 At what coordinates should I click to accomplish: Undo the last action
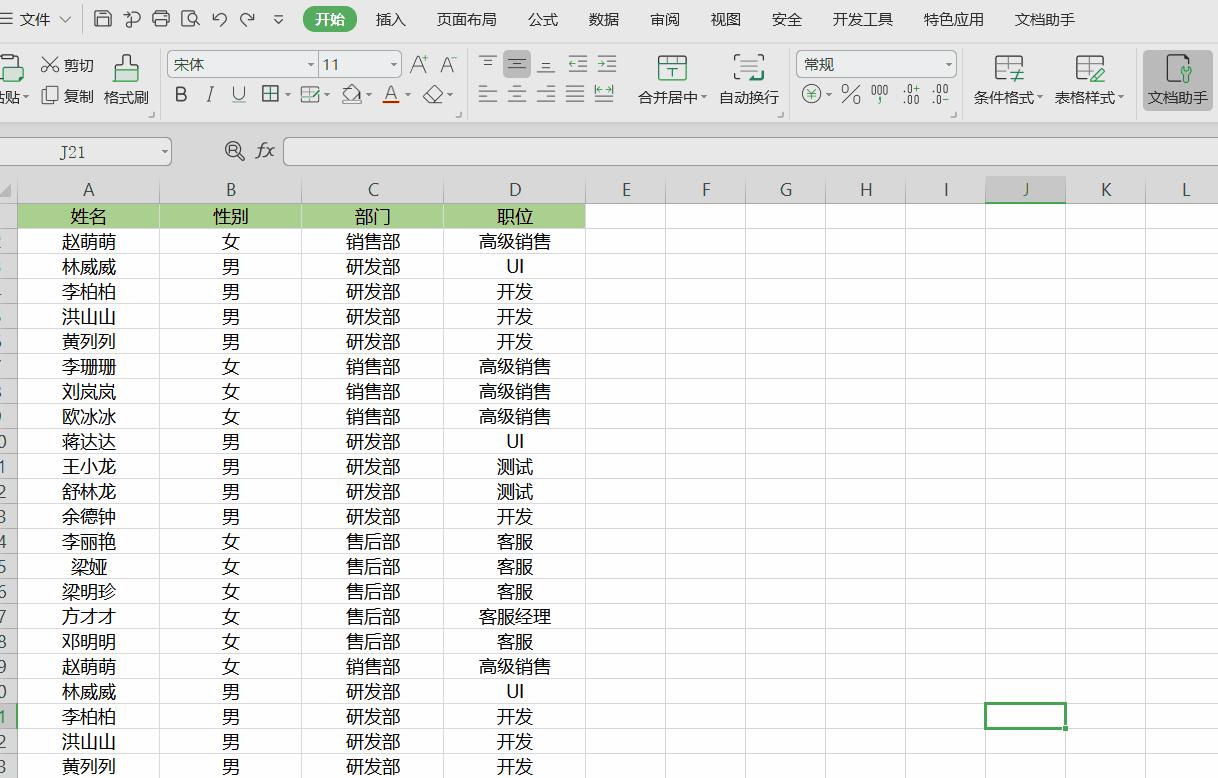[x=220, y=19]
